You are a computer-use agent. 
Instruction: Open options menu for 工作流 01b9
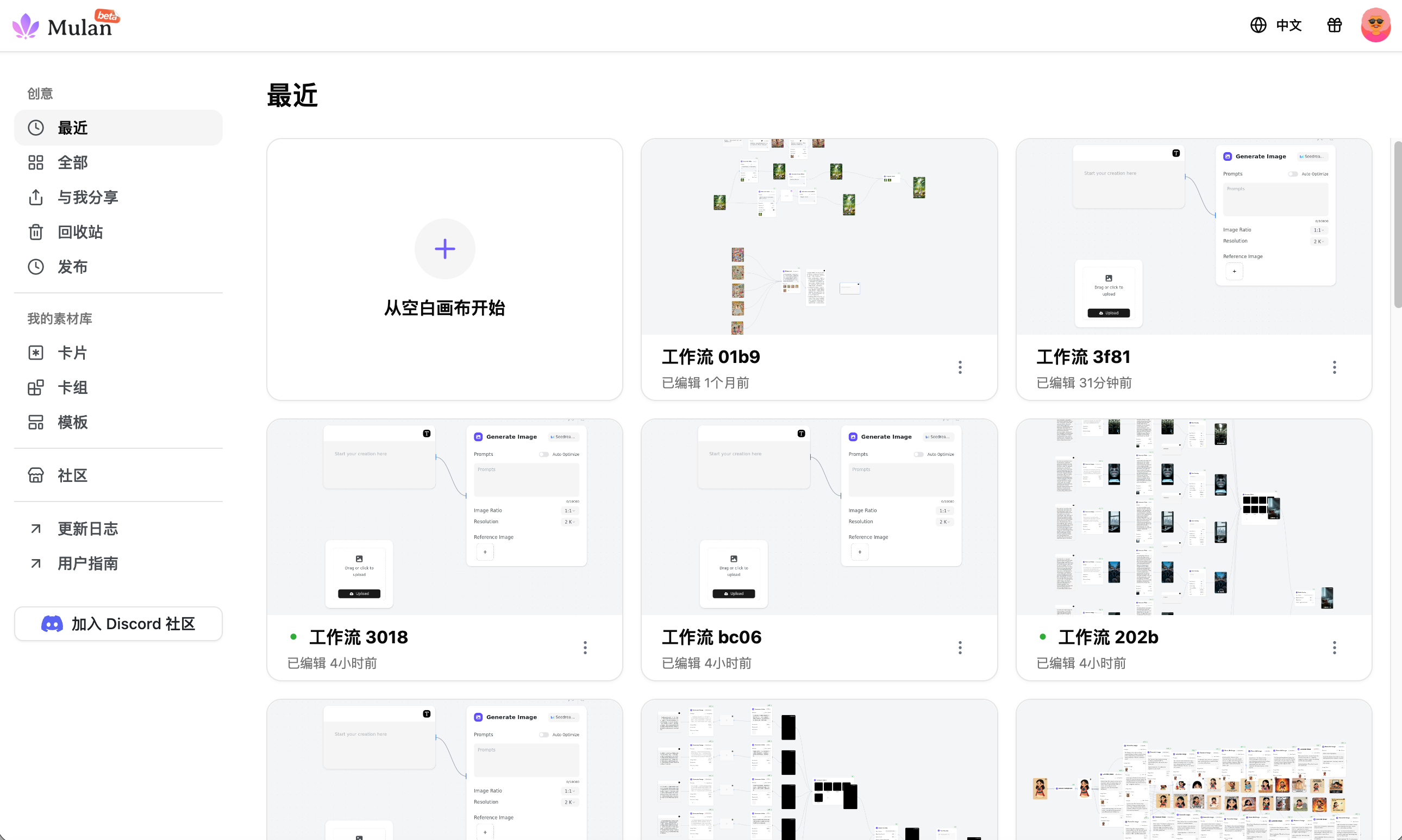pos(959,367)
